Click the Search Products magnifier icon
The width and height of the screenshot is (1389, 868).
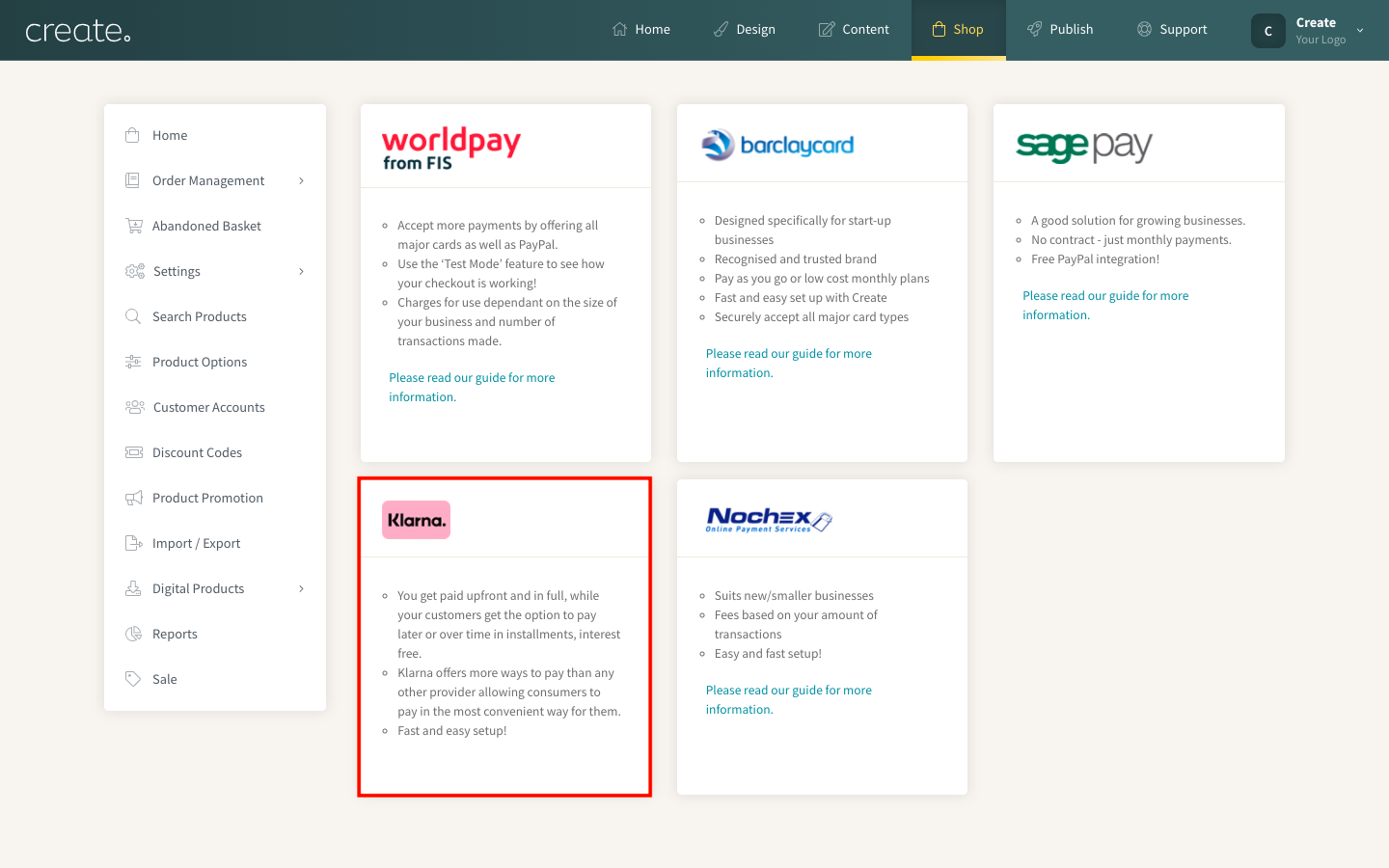pyautogui.click(x=133, y=316)
